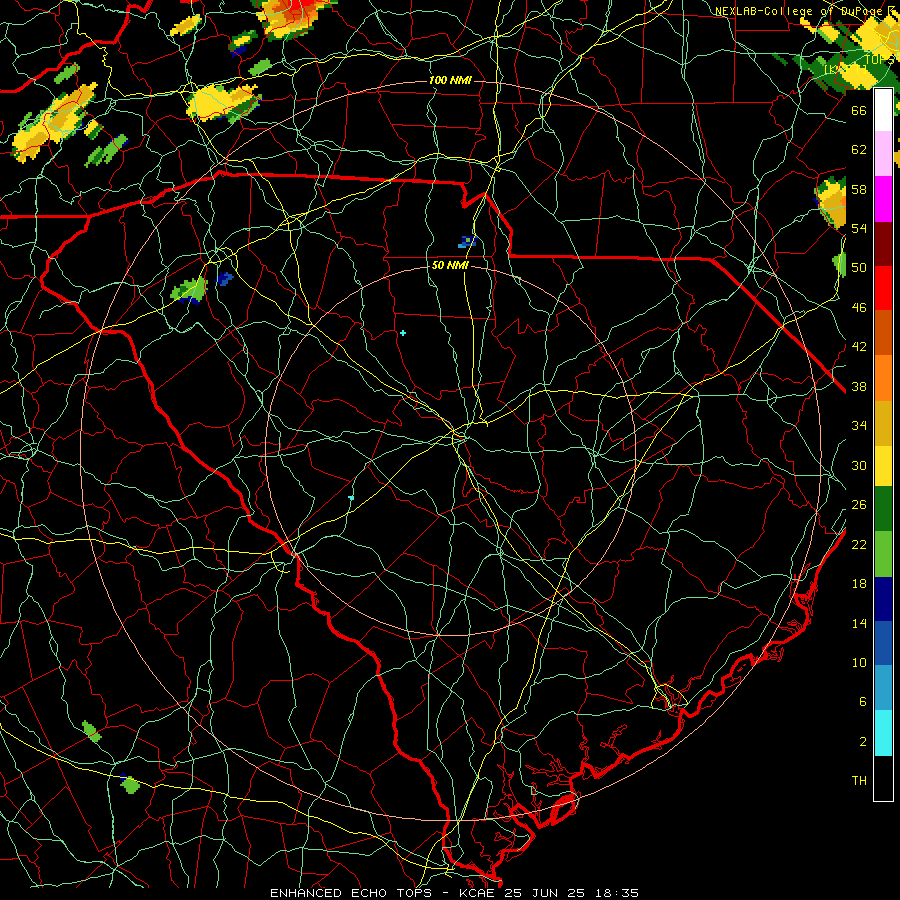Click the white swatch in the legend

pos(883,110)
